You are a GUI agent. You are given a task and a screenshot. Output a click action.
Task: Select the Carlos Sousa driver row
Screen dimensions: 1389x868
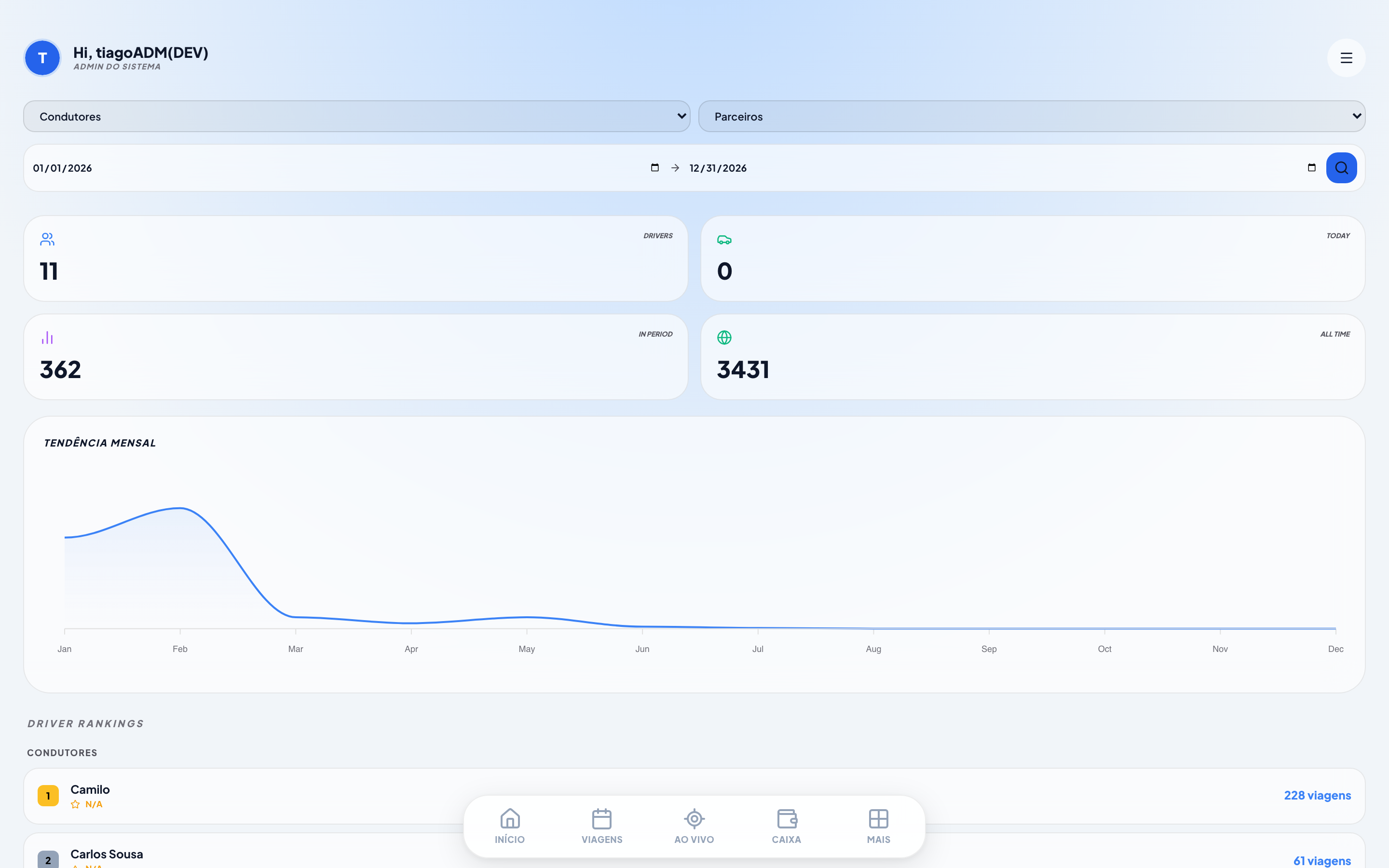click(x=694, y=851)
